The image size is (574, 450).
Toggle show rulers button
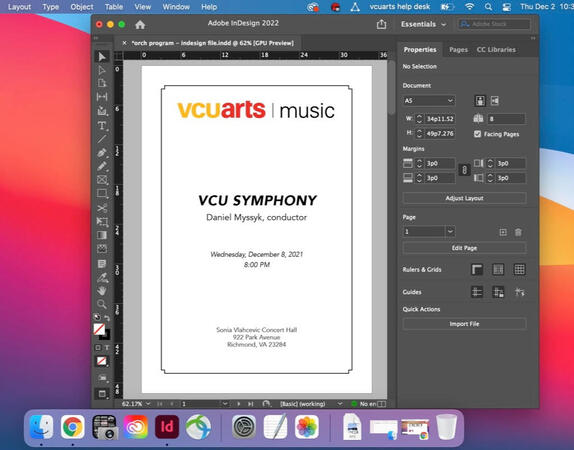point(477,269)
